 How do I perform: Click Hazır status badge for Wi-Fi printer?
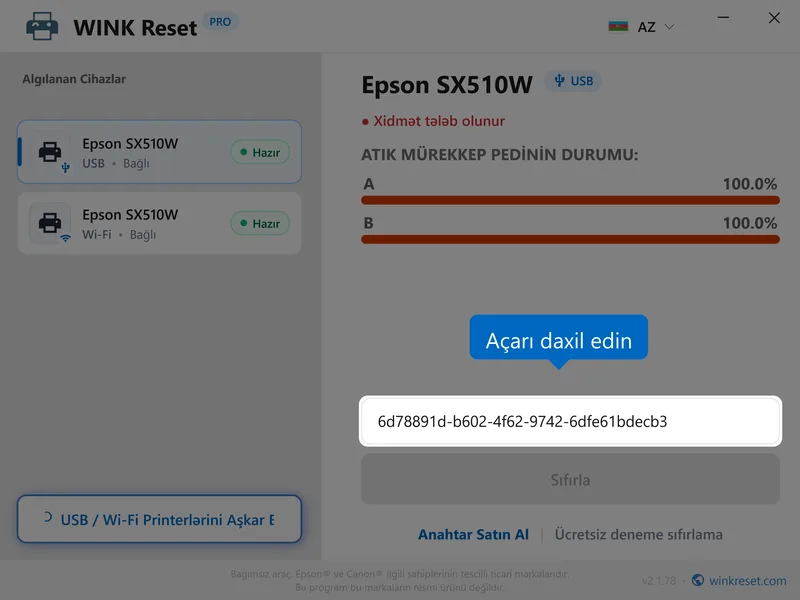260,223
